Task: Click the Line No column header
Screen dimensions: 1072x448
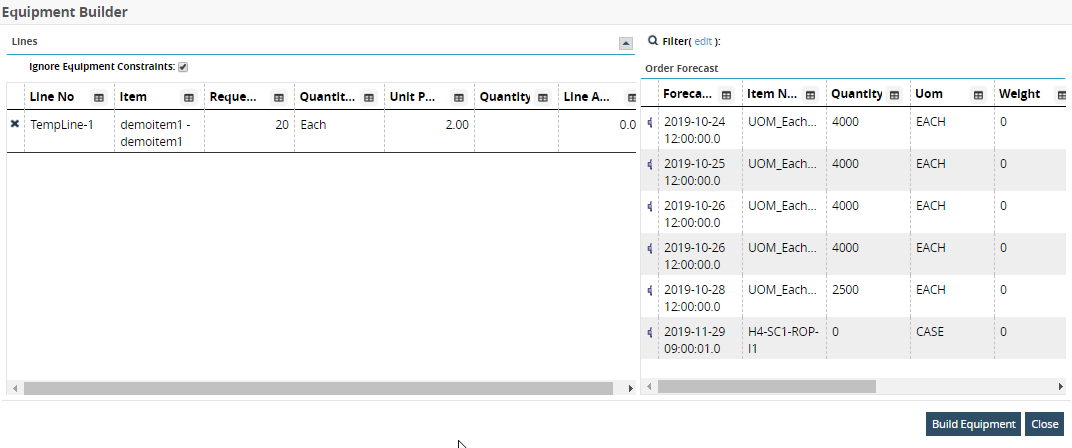Action: pyautogui.click(x=52, y=97)
